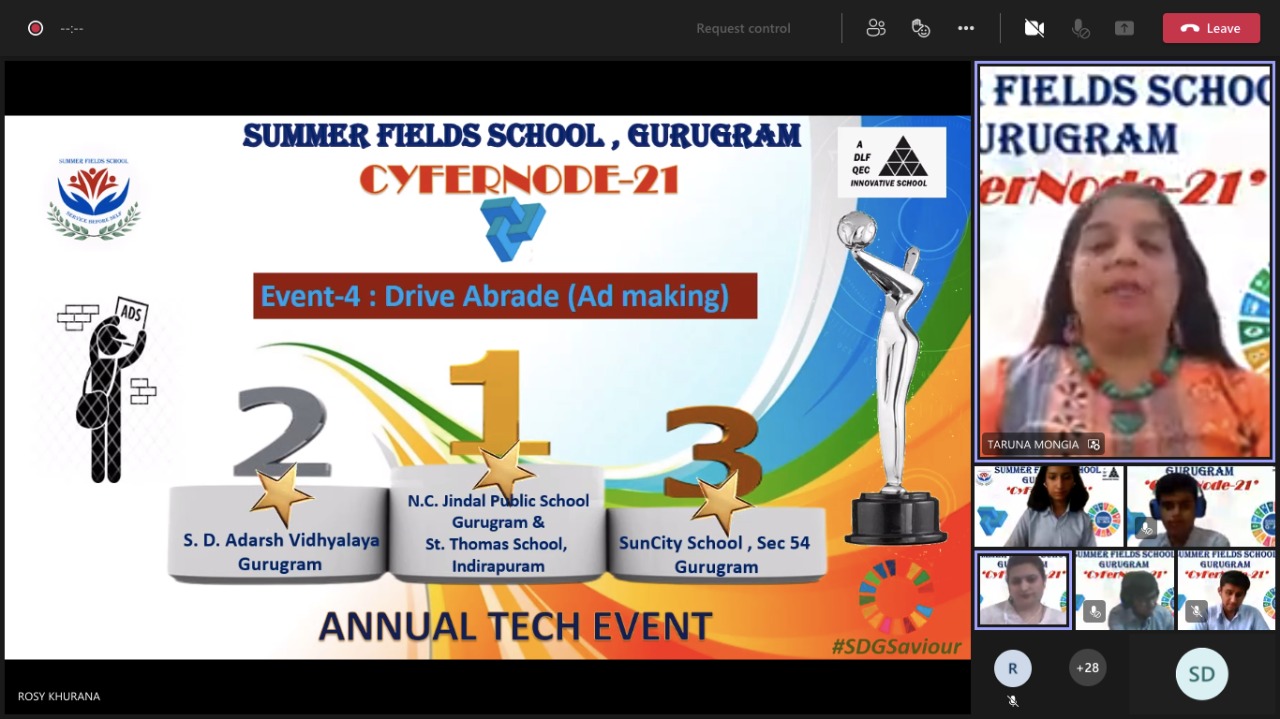Click the ANNUAL TECH EVENT heading

click(515, 626)
